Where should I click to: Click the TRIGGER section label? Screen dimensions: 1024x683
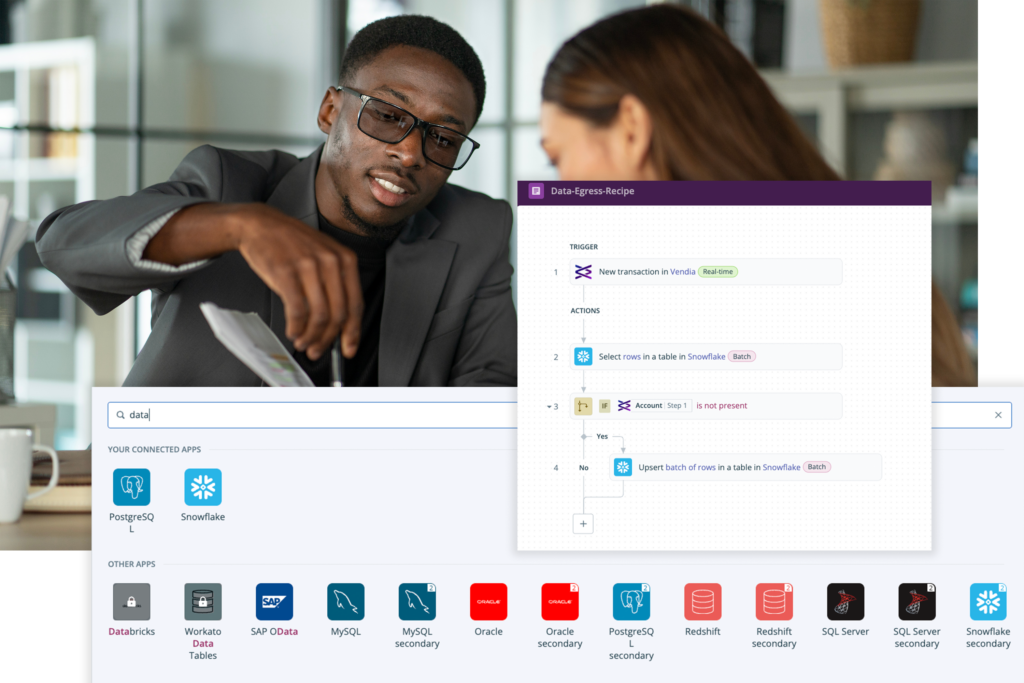click(584, 247)
